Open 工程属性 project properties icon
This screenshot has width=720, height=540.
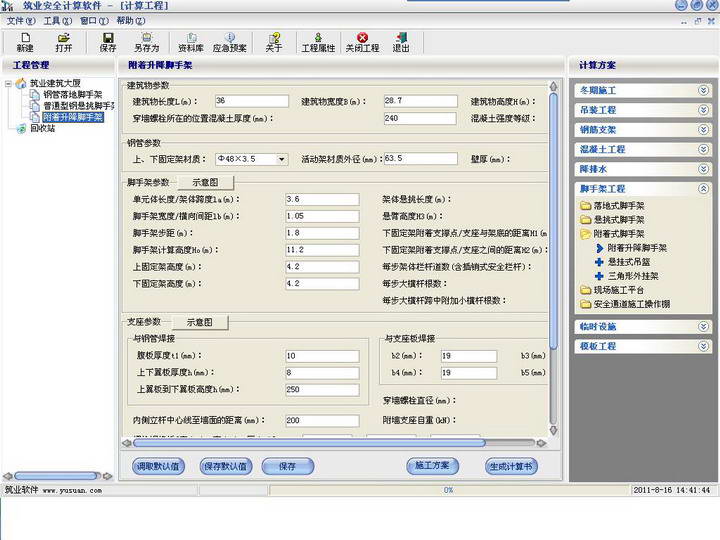318,41
